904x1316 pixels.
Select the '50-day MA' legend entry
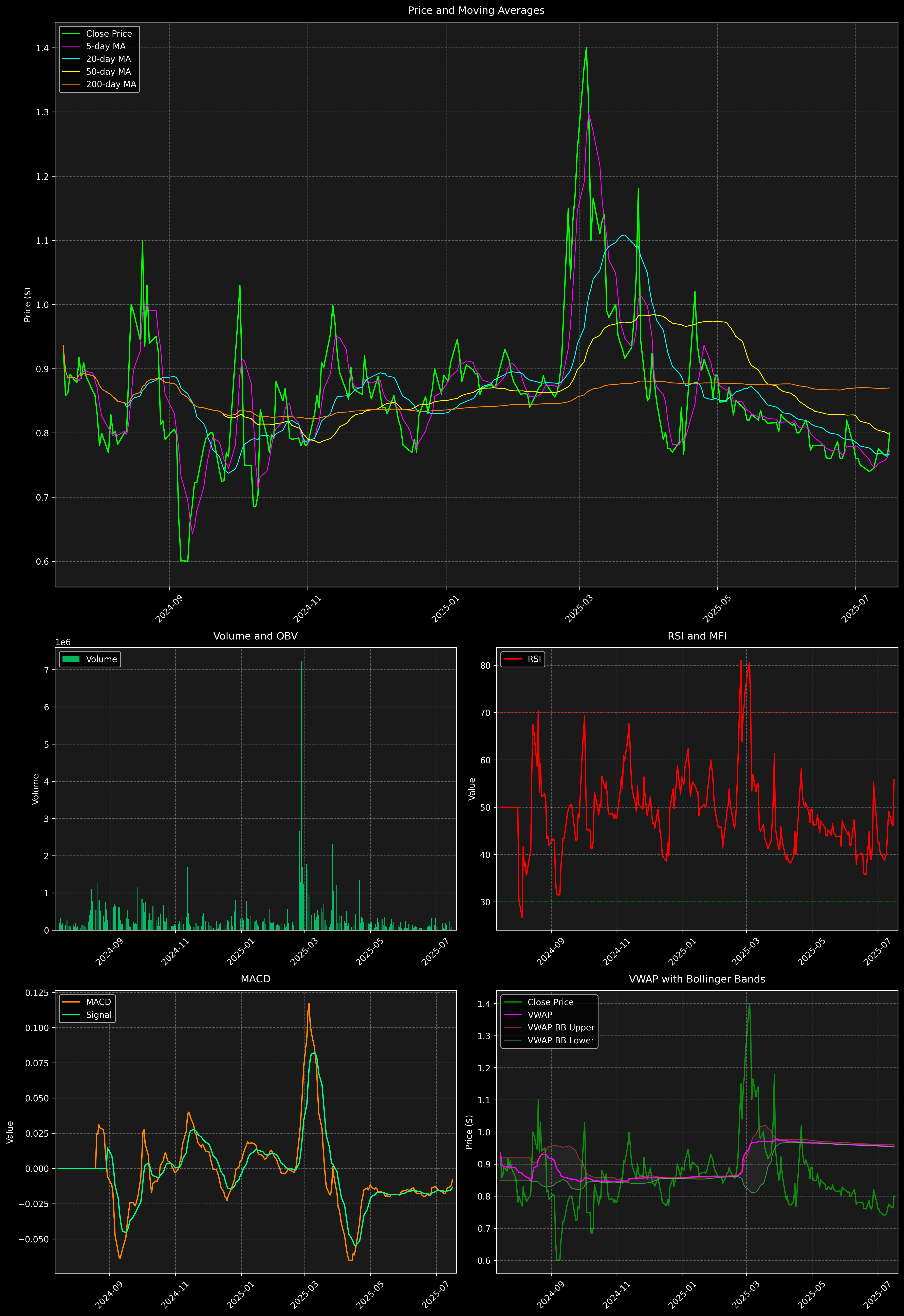108,72
